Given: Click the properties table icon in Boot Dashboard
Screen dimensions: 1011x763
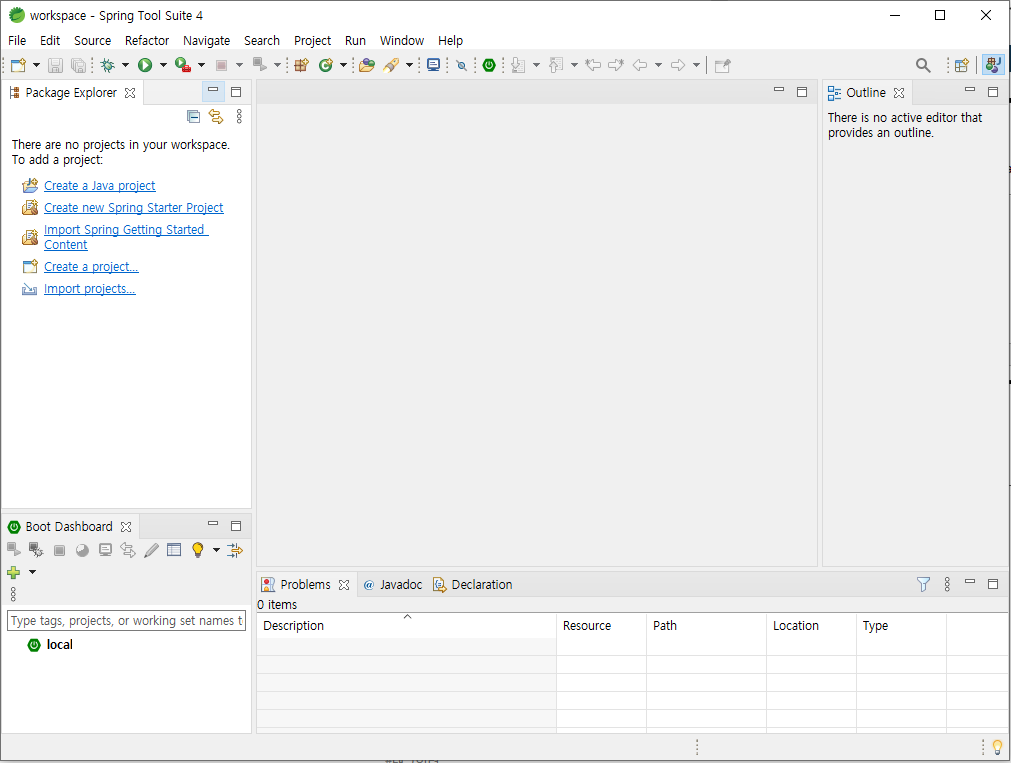Looking at the screenshot, I should click(x=174, y=550).
